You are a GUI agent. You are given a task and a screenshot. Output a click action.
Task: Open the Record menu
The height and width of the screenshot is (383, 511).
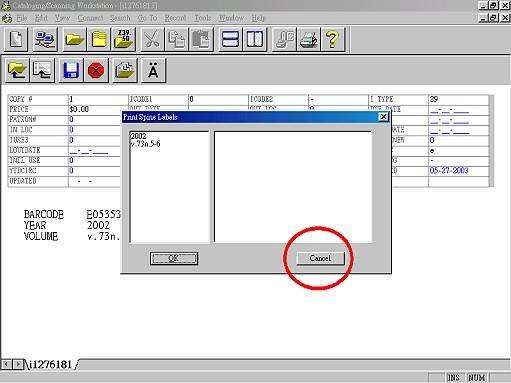coord(175,18)
